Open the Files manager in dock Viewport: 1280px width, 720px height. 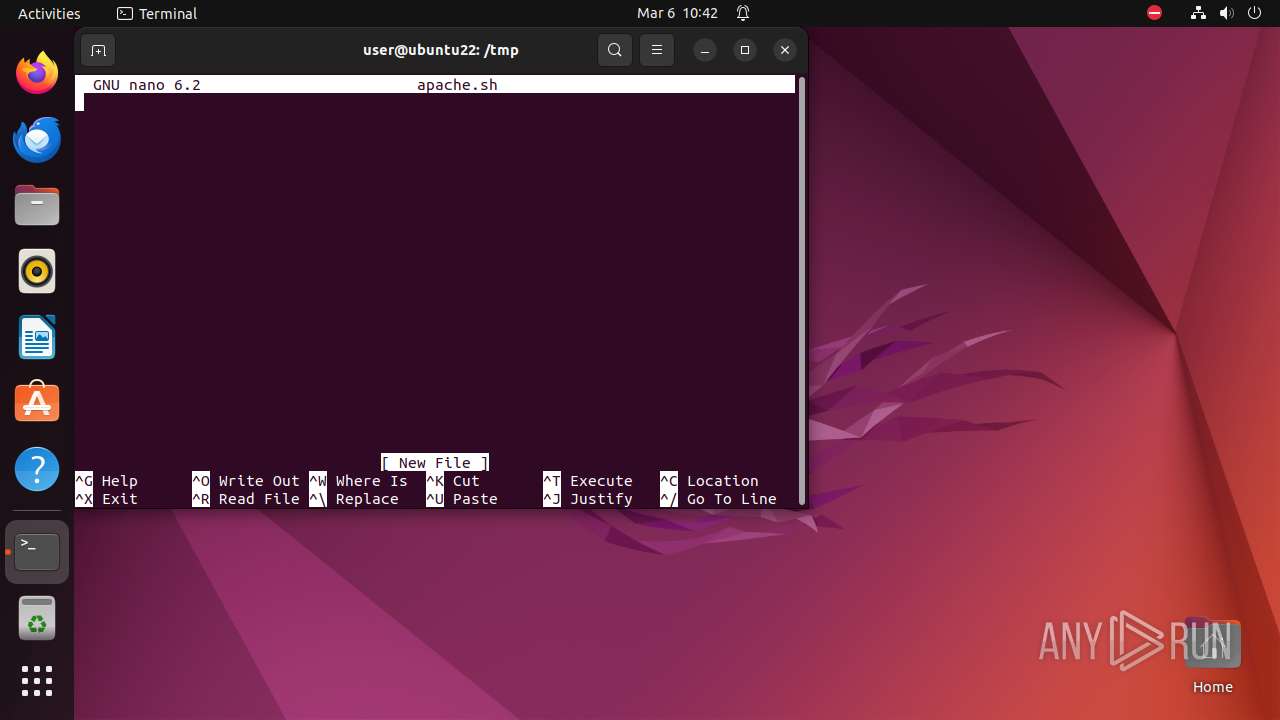click(x=37, y=205)
